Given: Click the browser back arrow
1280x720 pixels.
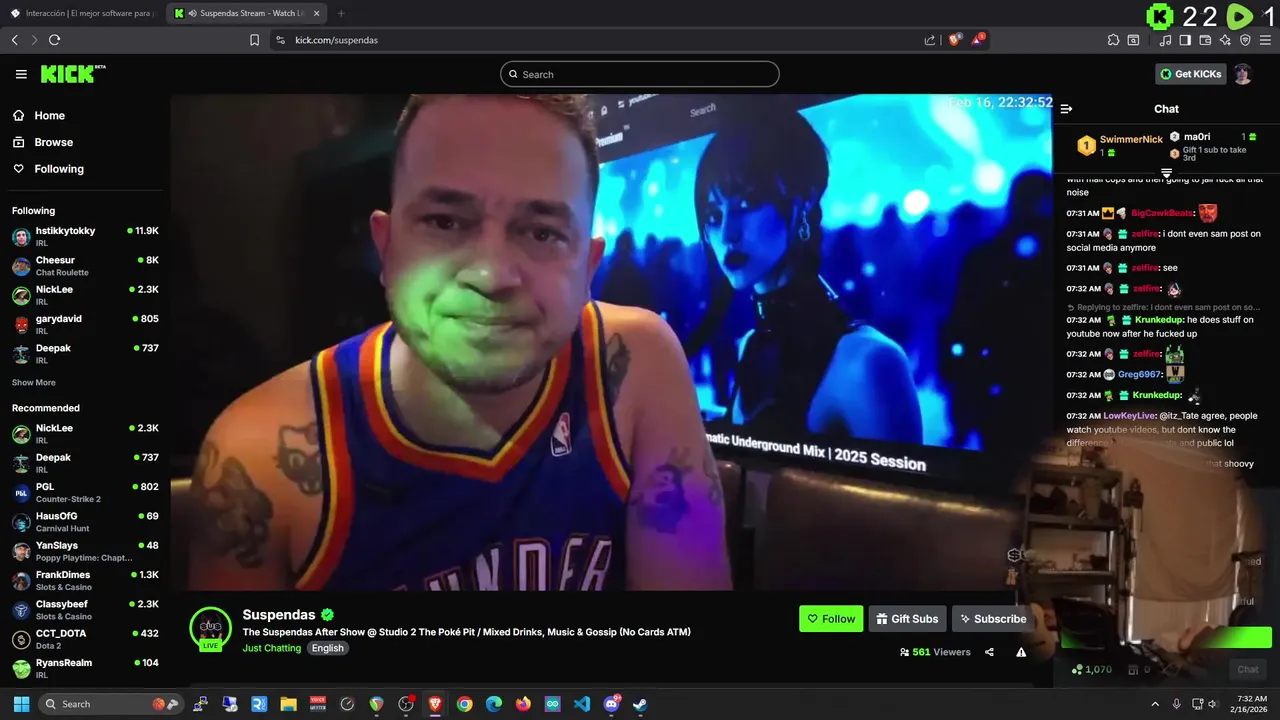Looking at the screenshot, I should pos(14,40).
